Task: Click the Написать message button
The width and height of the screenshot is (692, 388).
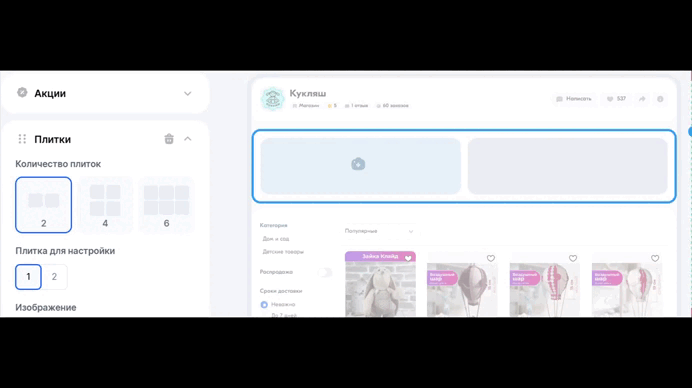Action: [x=574, y=99]
